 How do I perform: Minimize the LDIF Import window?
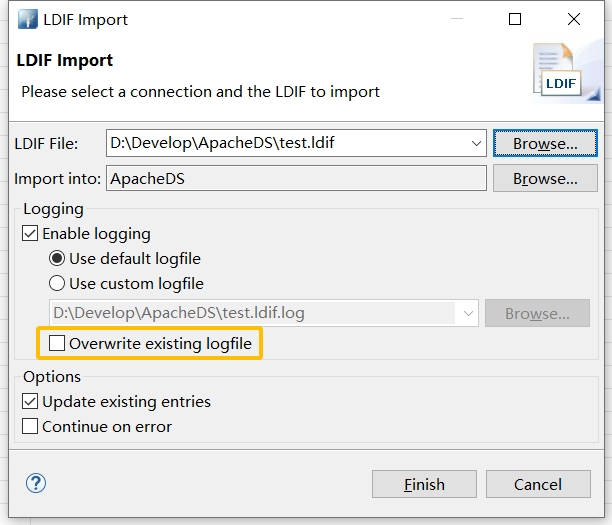457,19
